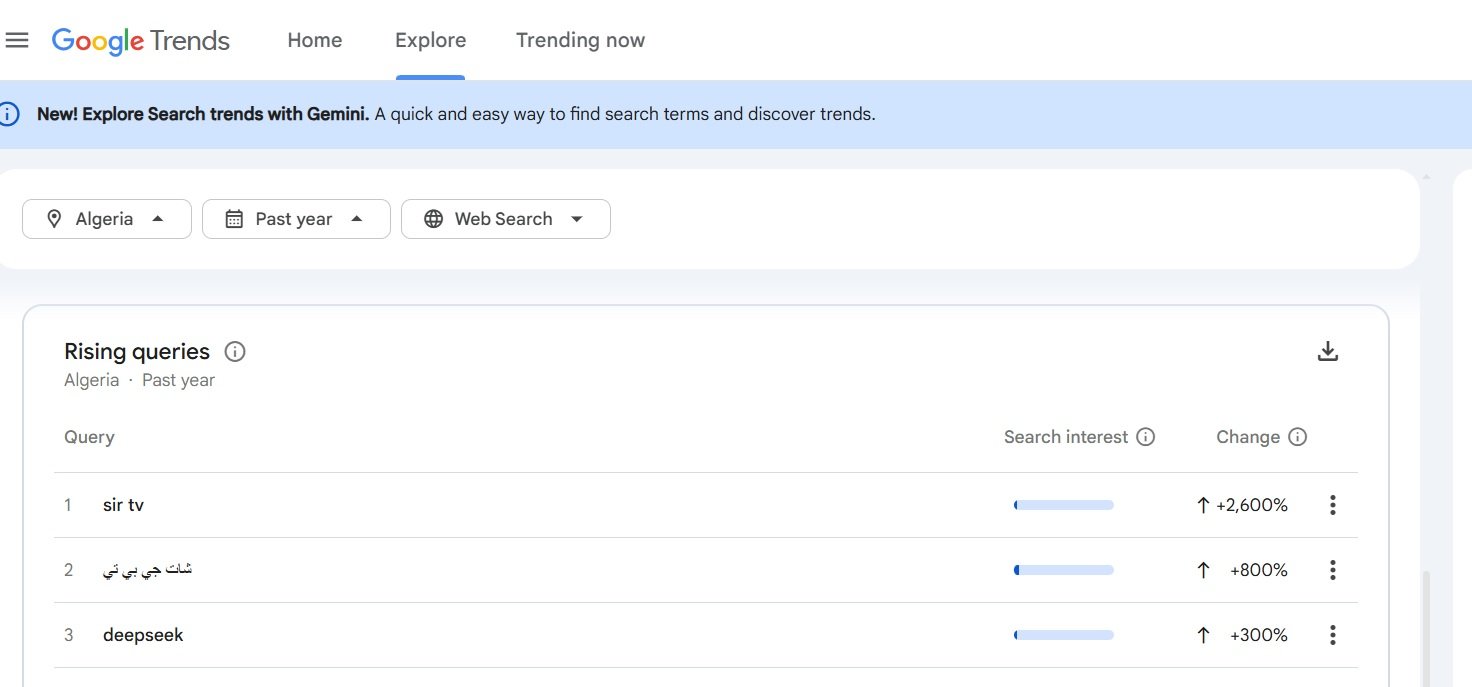Click the sir tv search interest bar
Screen dimensions: 1472x687
tap(1063, 505)
